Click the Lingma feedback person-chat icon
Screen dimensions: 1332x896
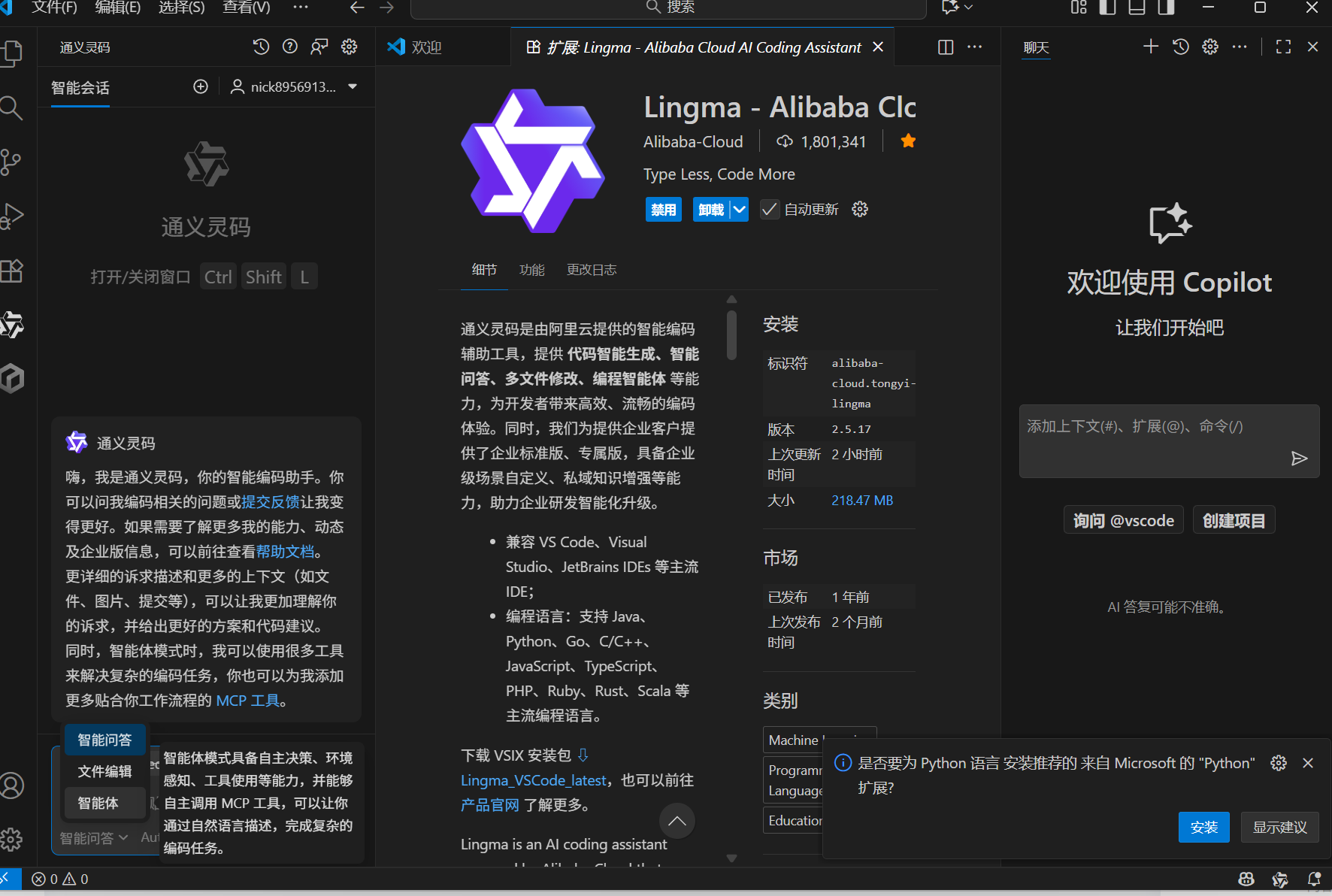pyautogui.click(x=319, y=47)
